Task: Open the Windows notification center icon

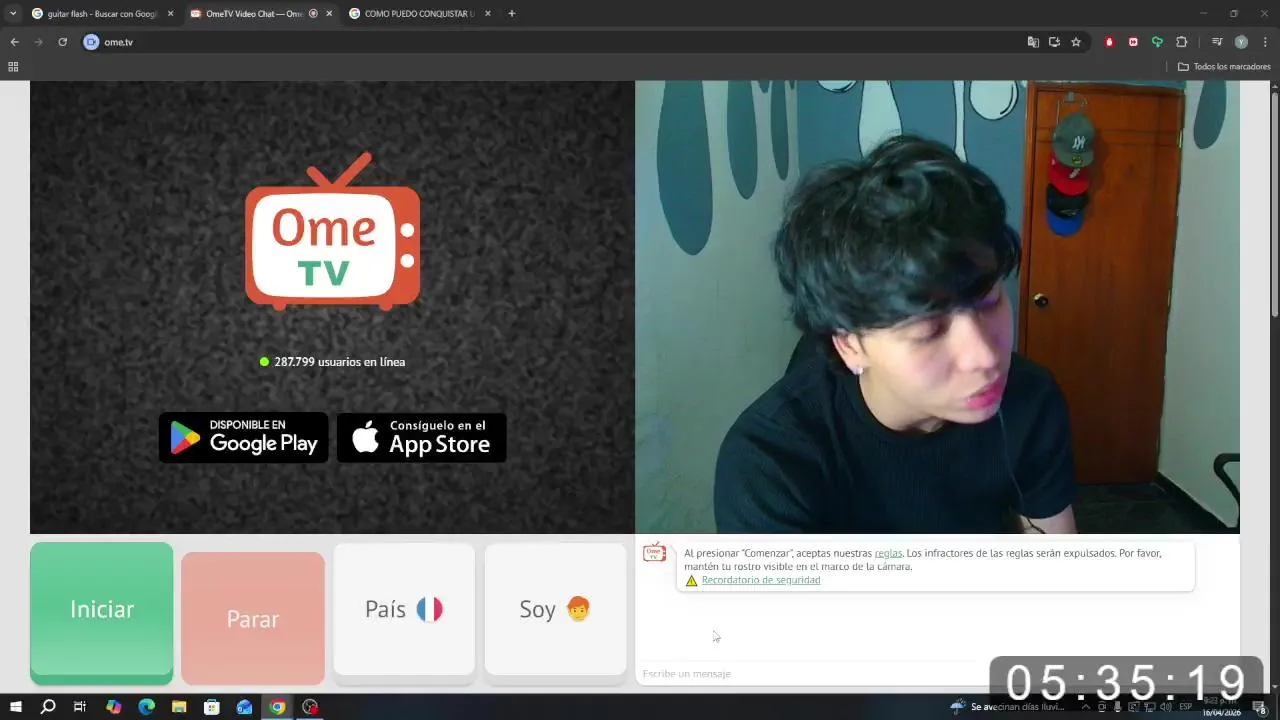Action: pos(1261,708)
